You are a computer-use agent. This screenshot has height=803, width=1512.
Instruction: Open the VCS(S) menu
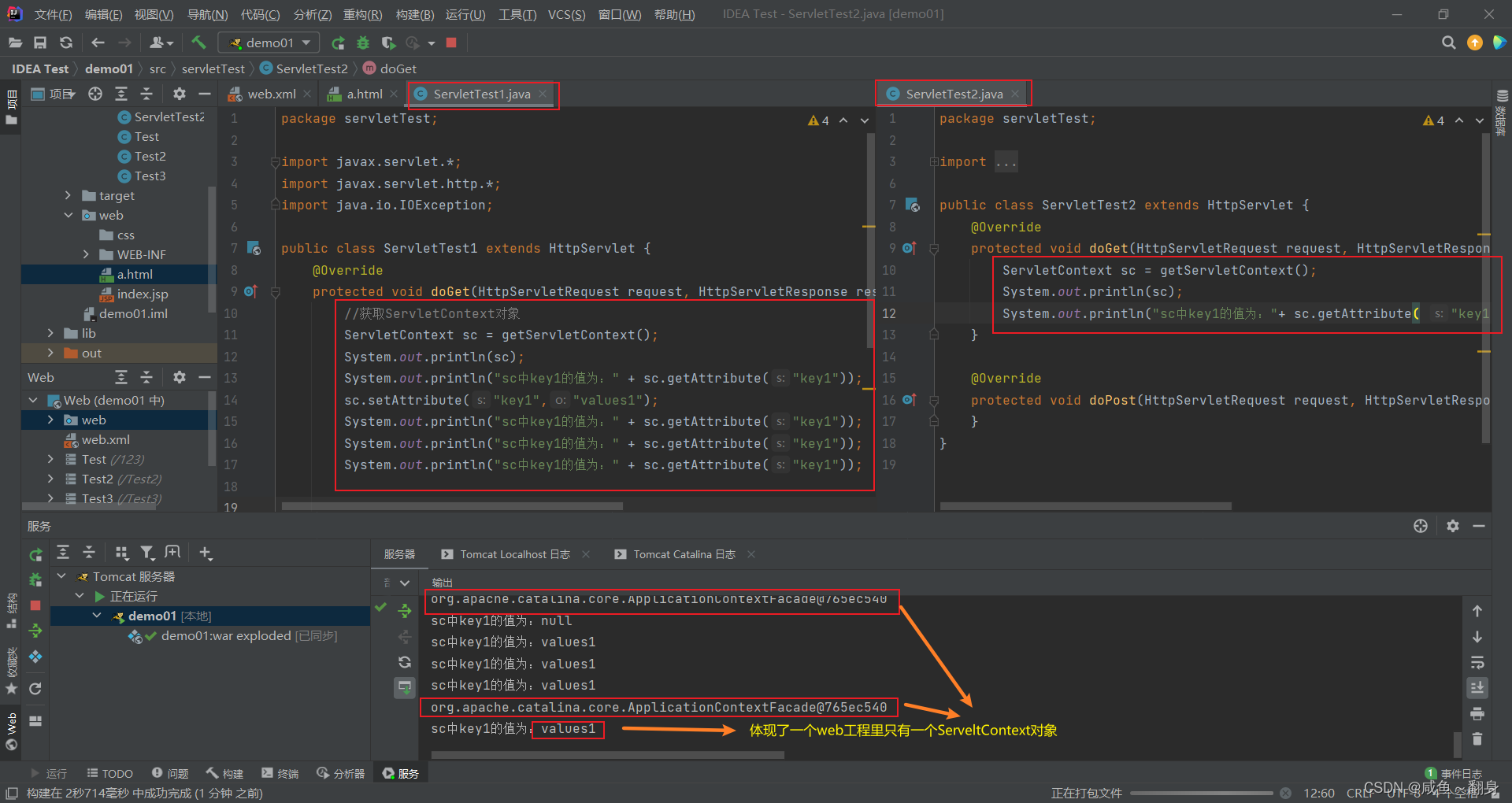tap(566, 14)
